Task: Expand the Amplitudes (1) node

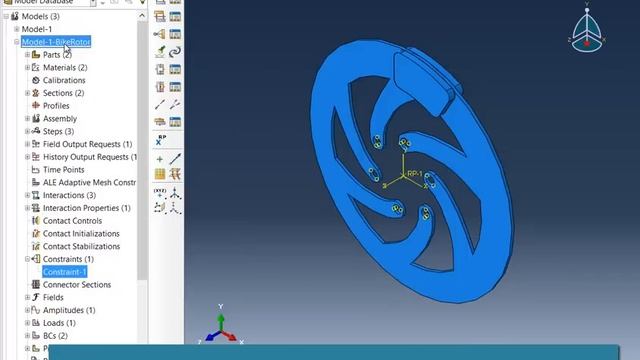Action: (x=27, y=310)
